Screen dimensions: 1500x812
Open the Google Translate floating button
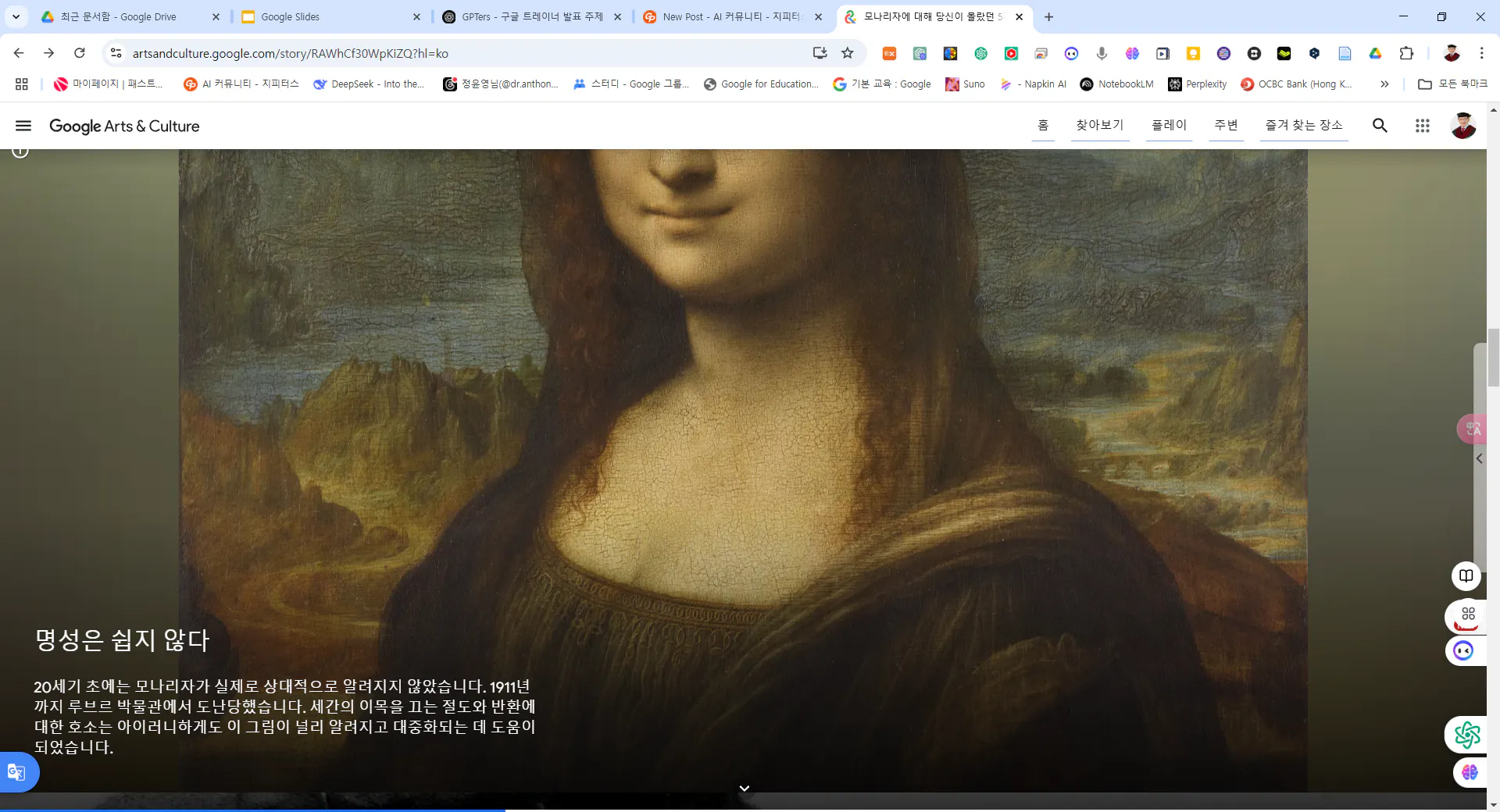[x=17, y=772]
